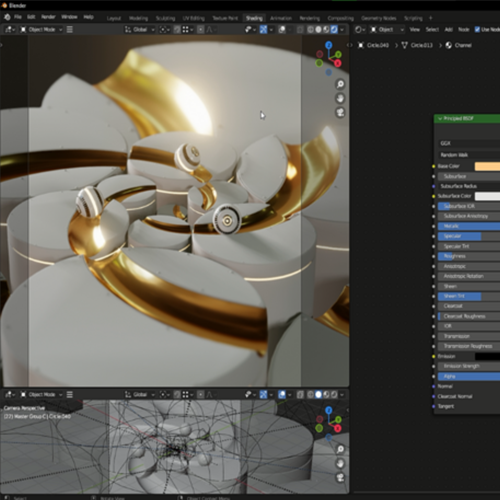Select solid shading mode in the bottom viewport
This screenshot has height=500, width=500.
pyautogui.click(x=318, y=395)
